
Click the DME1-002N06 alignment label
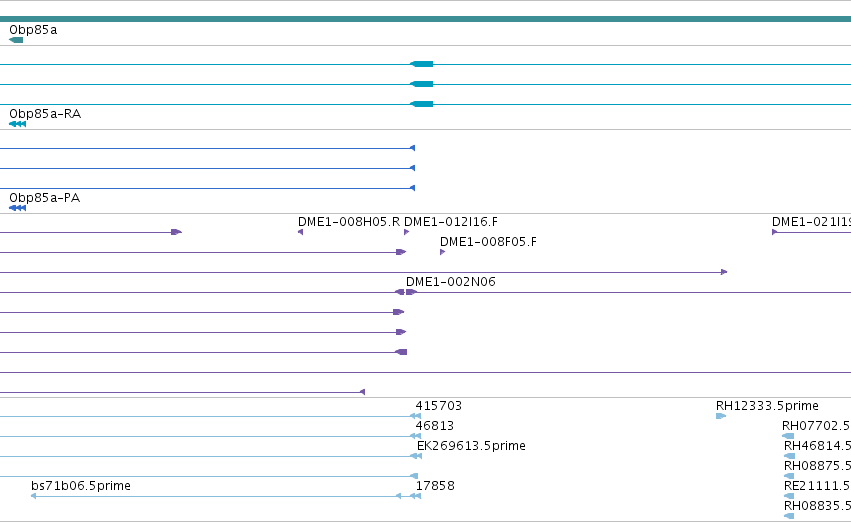pos(450,282)
